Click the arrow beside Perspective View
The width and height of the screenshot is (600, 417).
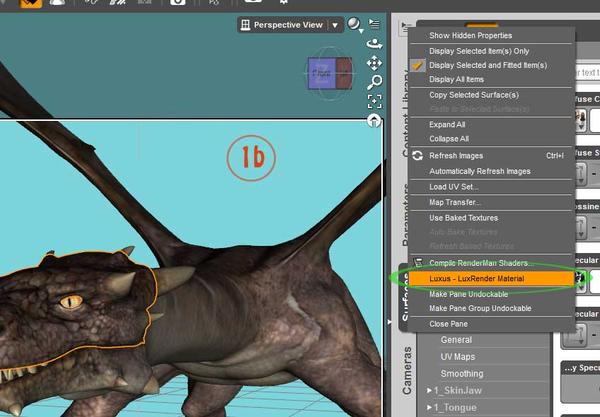click(335, 25)
